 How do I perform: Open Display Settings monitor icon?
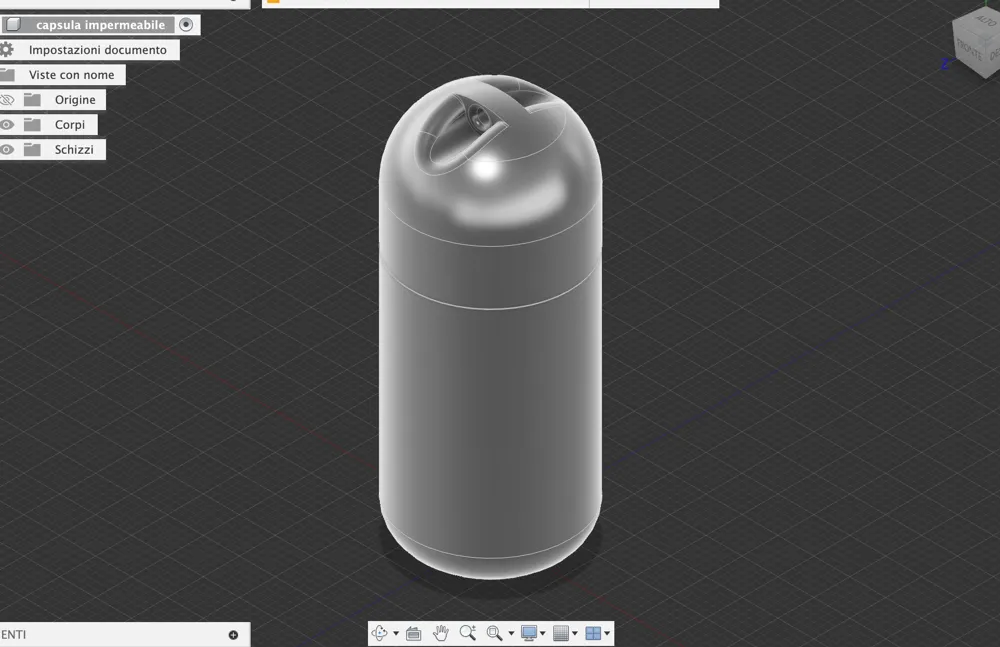pos(529,633)
